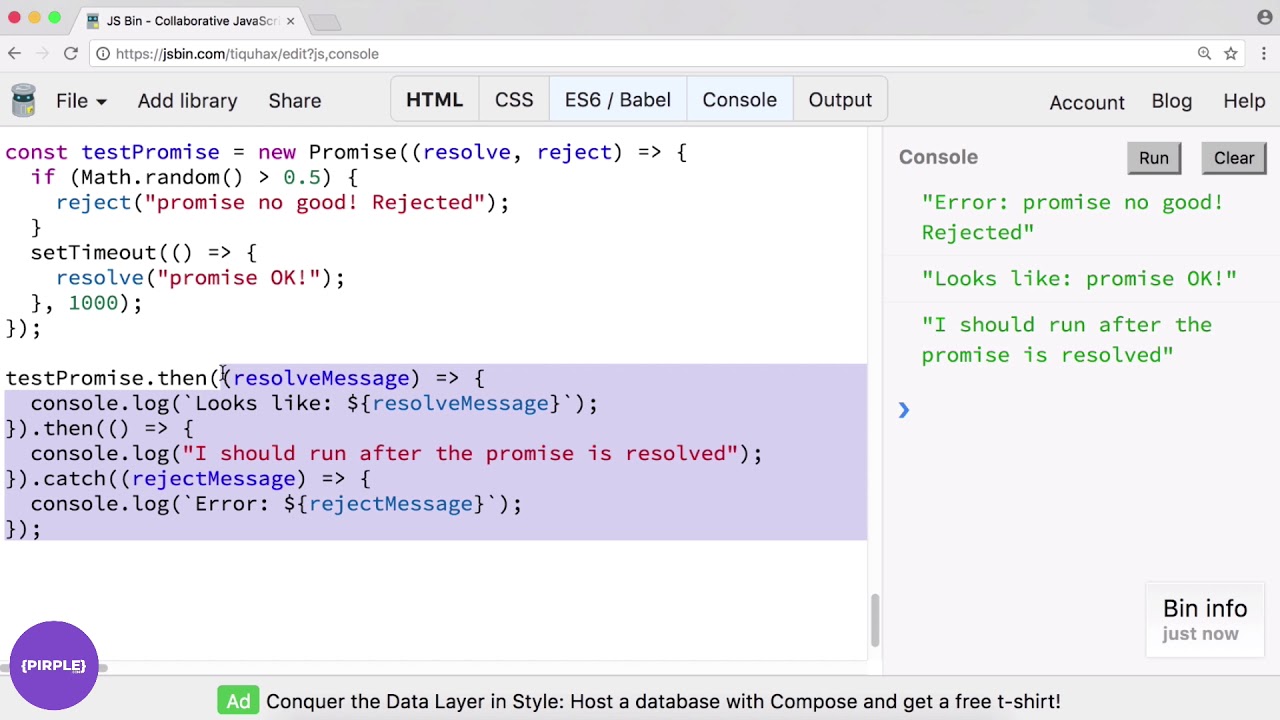Open the Share menu
1280x720 pixels.
coord(294,101)
